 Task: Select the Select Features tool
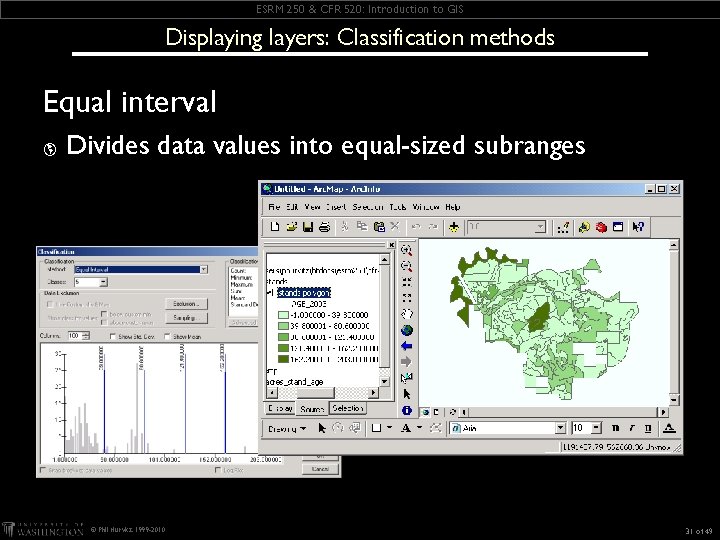406,378
